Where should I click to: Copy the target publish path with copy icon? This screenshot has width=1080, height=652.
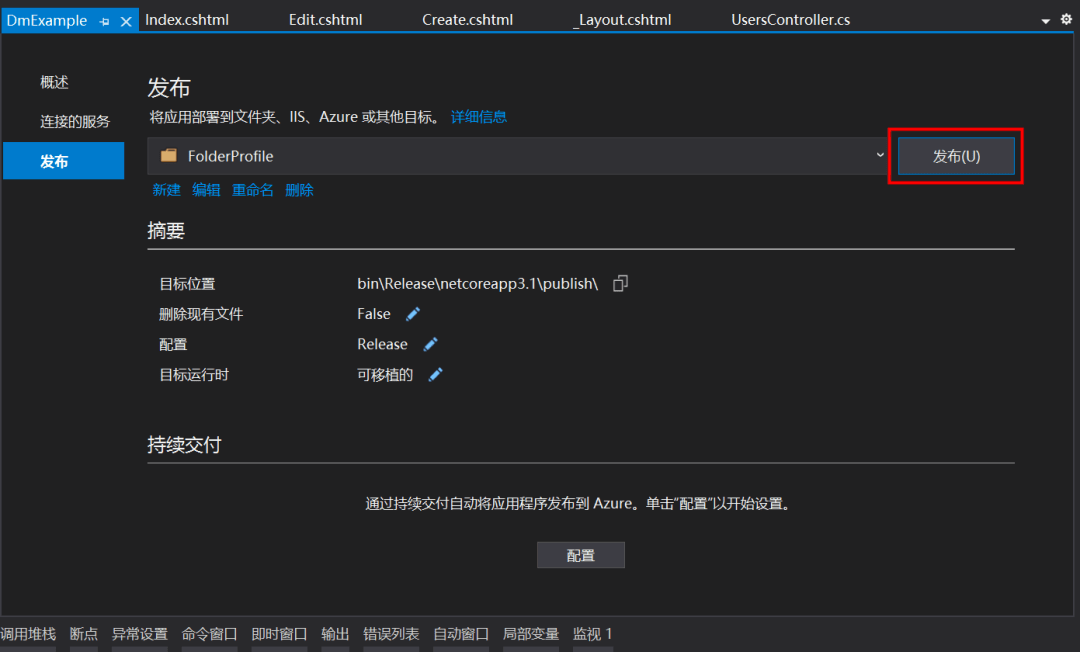tap(620, 283)
